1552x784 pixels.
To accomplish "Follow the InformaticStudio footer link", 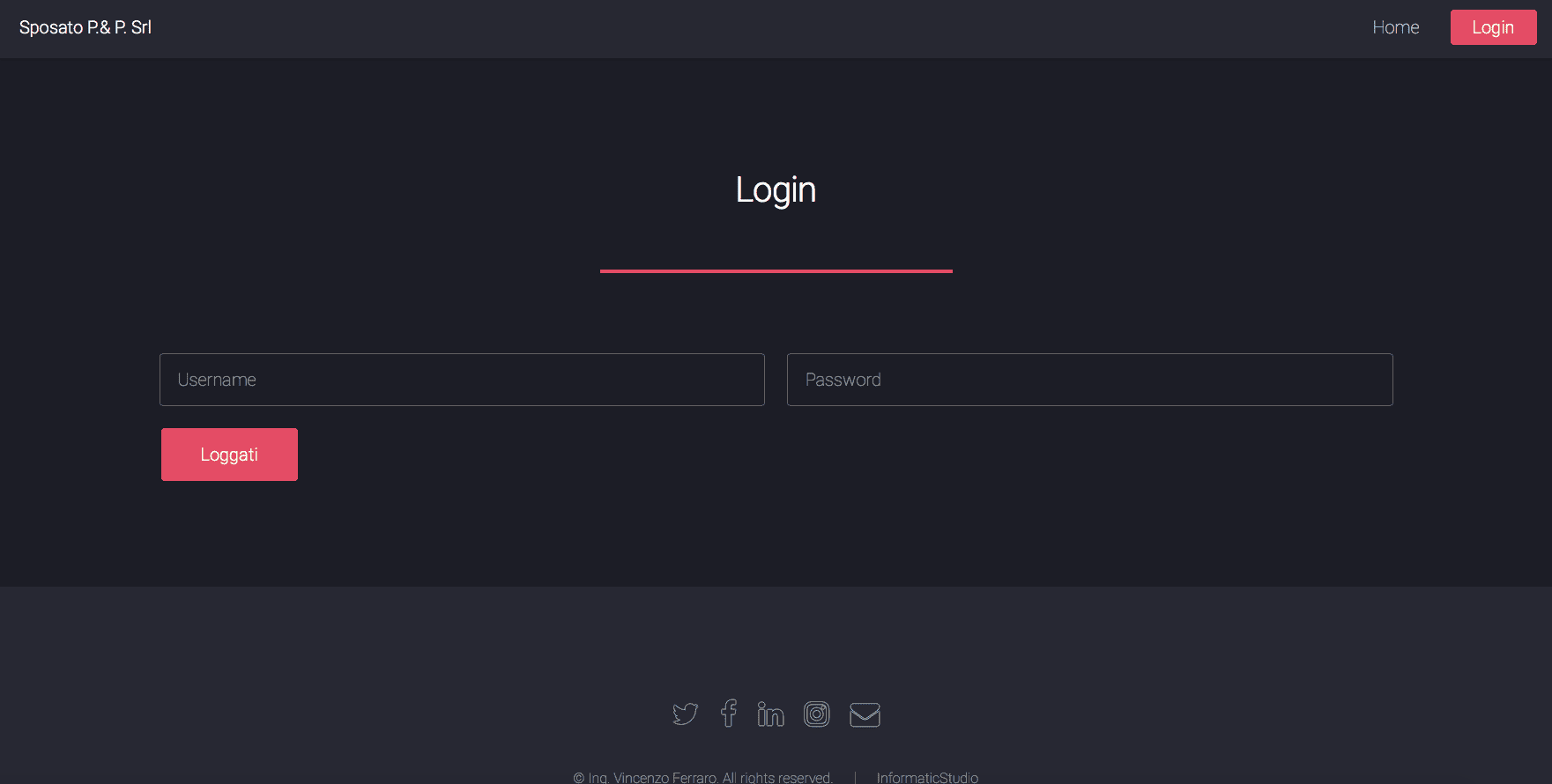I will [927, 777].
